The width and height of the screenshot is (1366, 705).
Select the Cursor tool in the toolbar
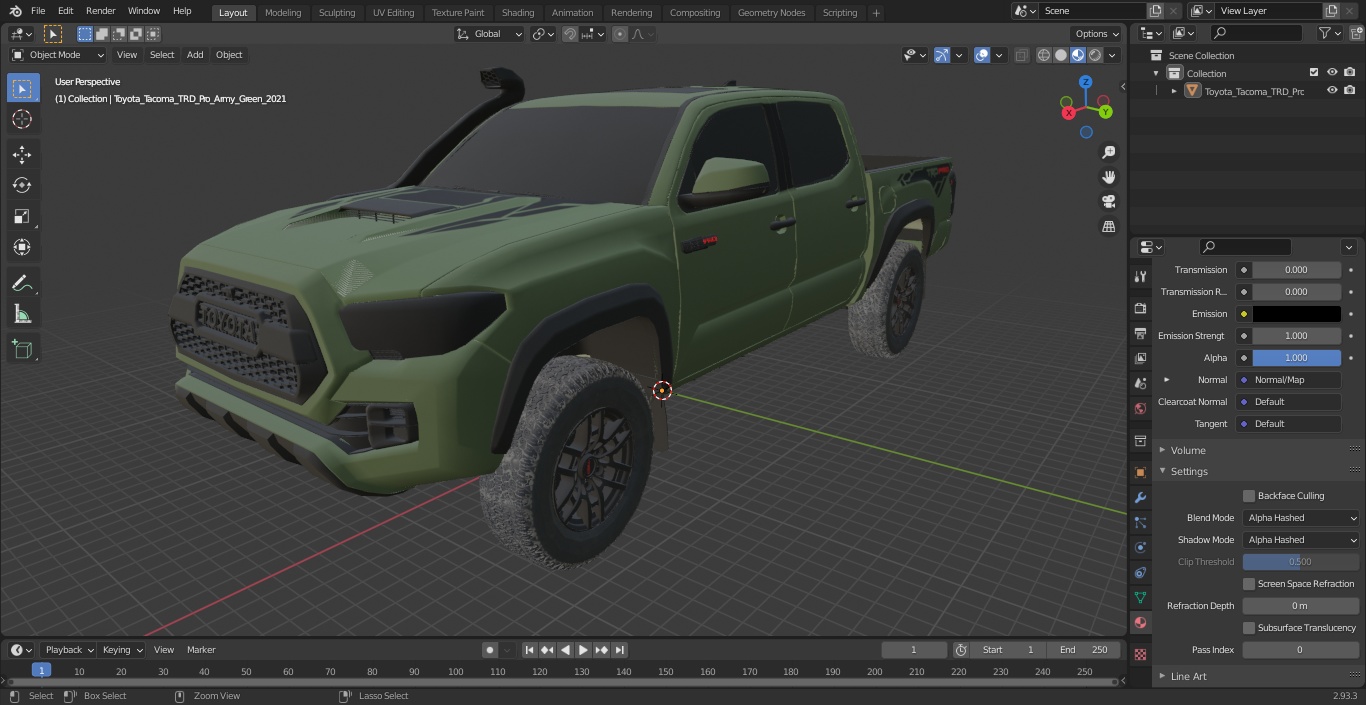[22, 119]
